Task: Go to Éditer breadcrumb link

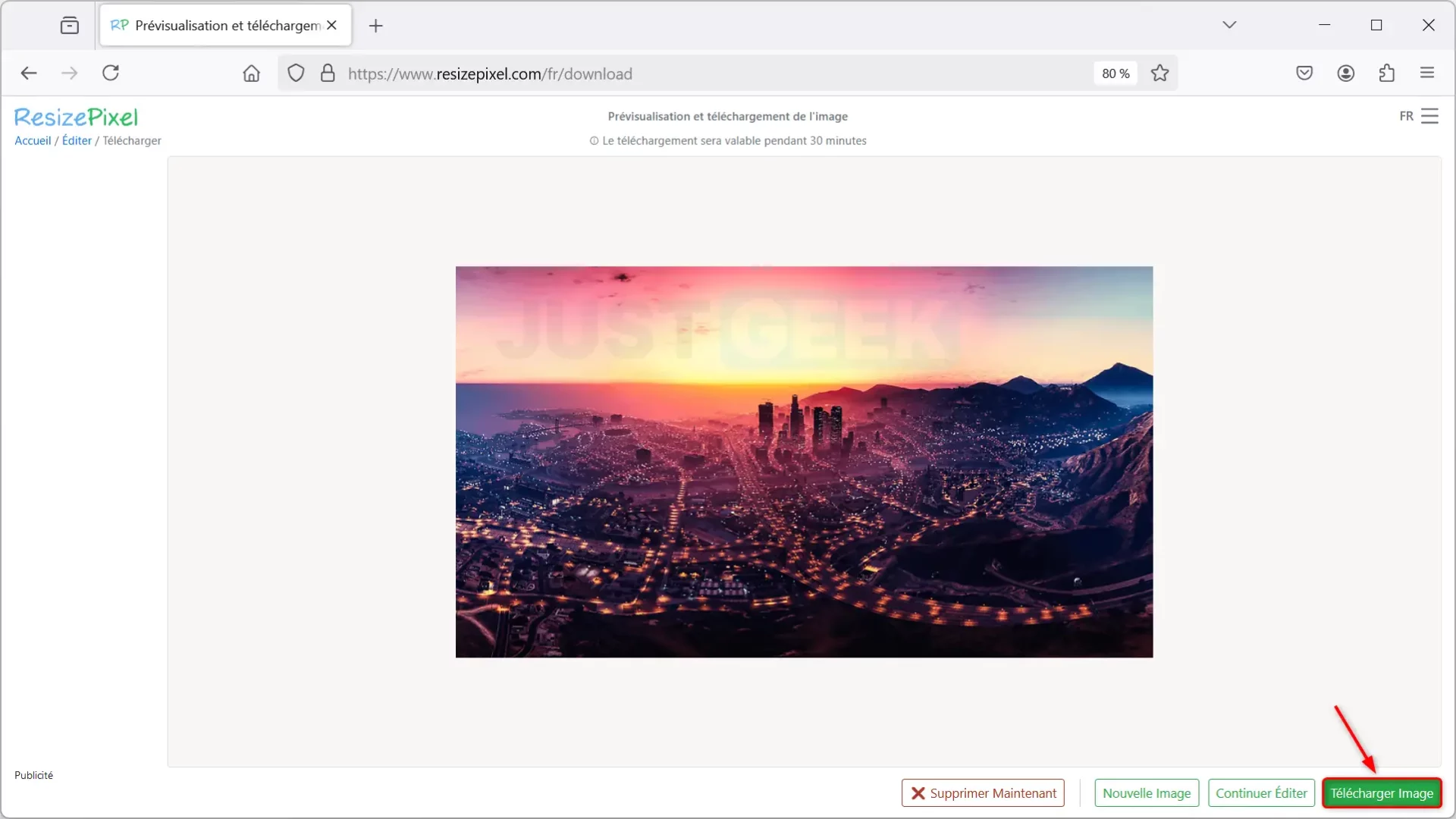Action: (77, 141)
